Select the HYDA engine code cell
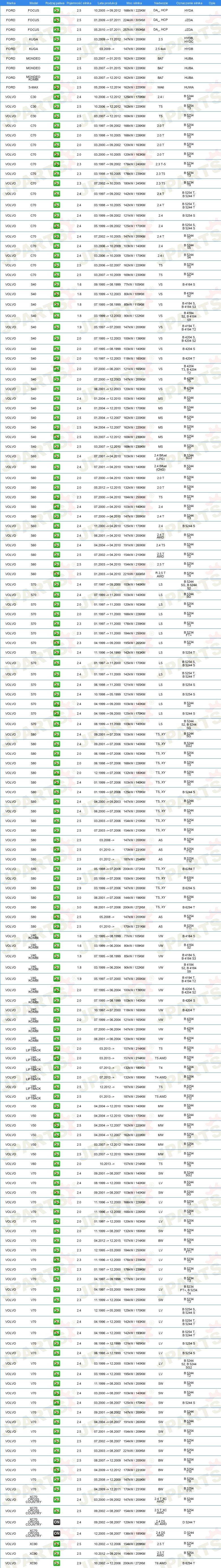Screen dimensions: 221x1568 pyautogui.click(x=189, y=10)
